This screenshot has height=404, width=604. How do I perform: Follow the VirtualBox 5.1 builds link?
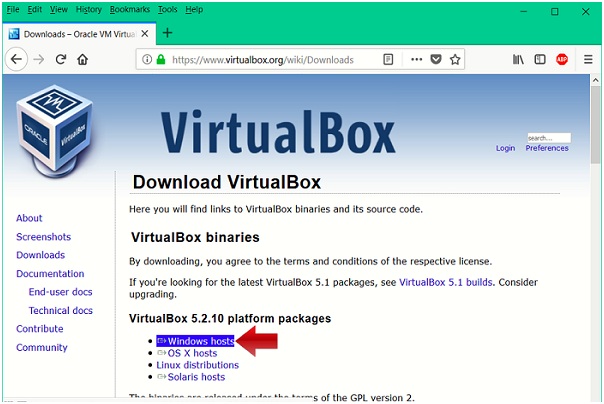(x=446, y=282)
